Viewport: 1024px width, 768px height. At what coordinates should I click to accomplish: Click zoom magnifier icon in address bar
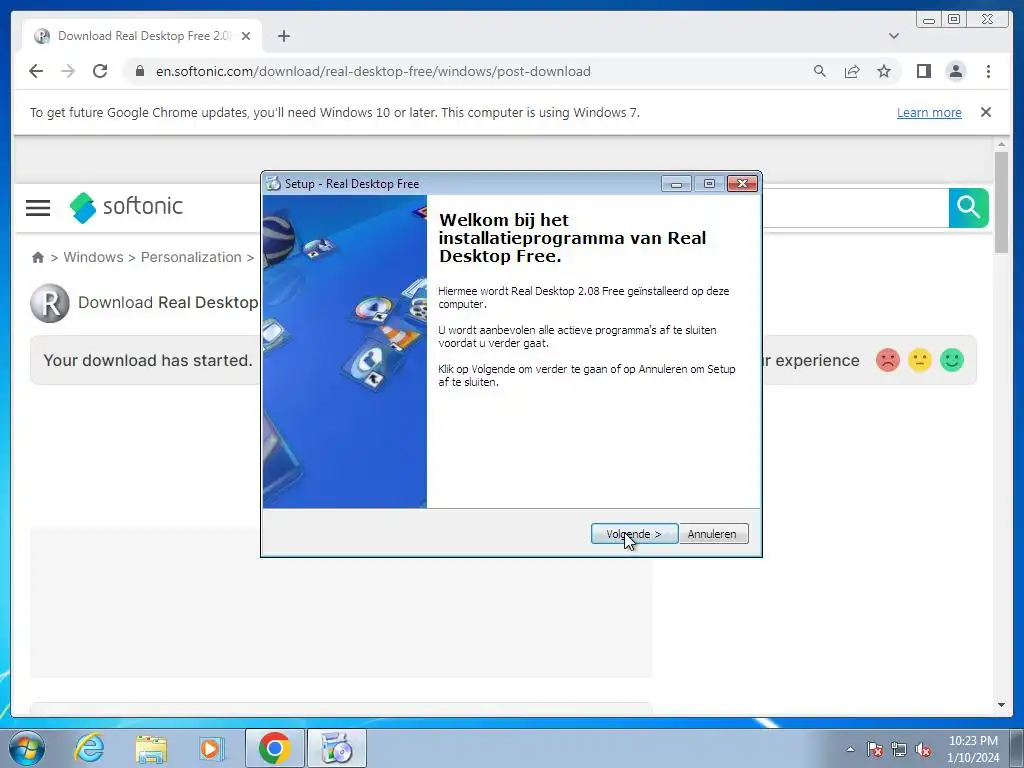(820, 71)
